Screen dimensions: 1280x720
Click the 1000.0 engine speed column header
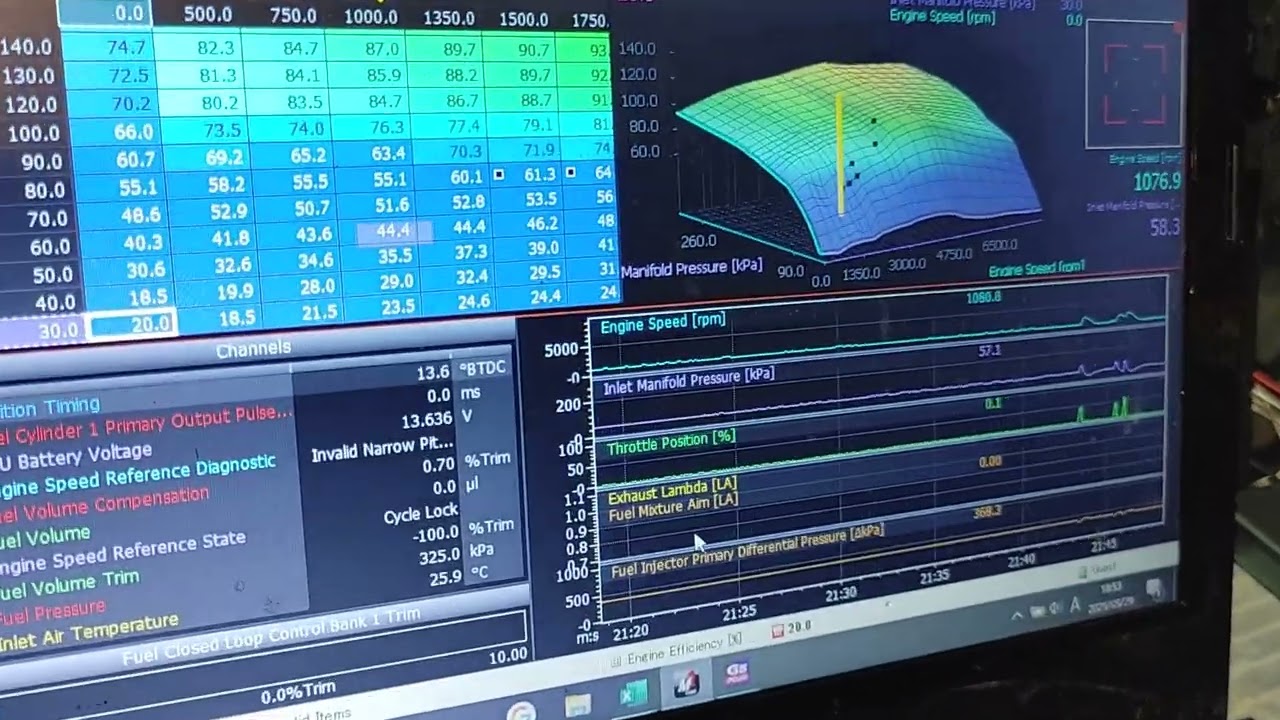tap(370, 17)
